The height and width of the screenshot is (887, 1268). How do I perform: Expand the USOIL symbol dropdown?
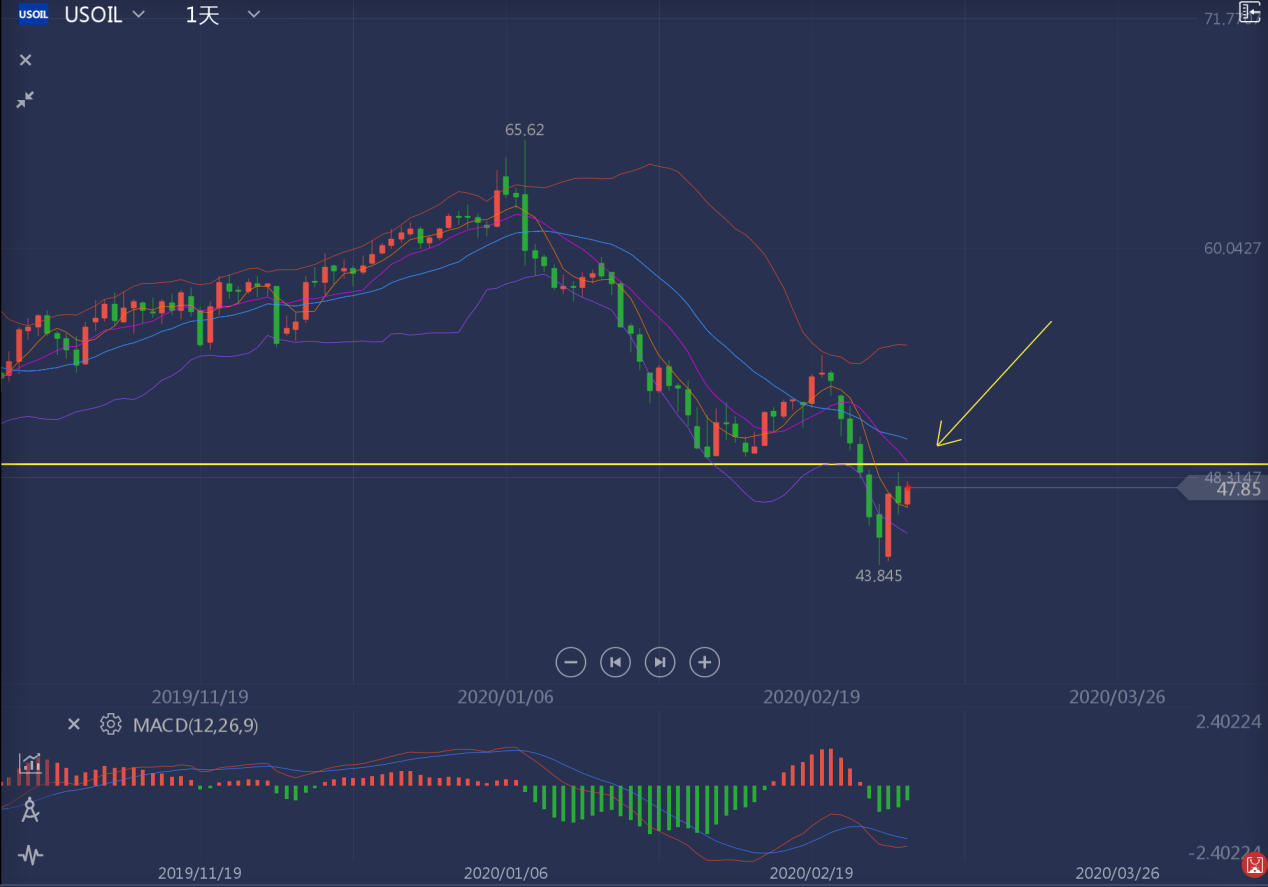click(139, 14)
